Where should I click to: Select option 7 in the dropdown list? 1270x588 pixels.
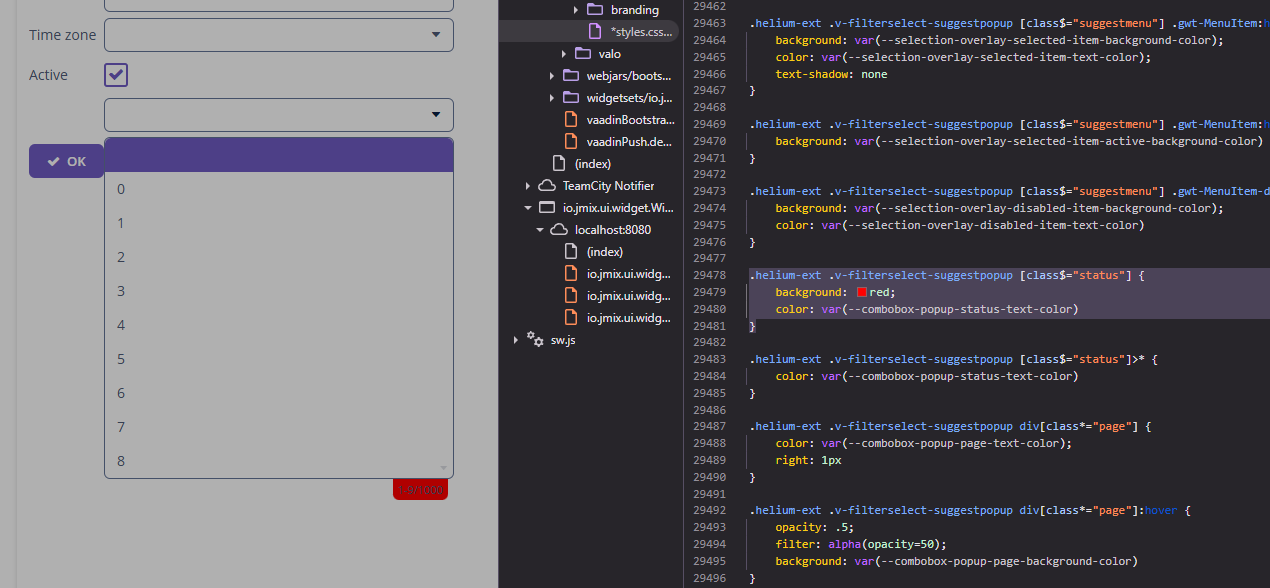pos(279,427)
